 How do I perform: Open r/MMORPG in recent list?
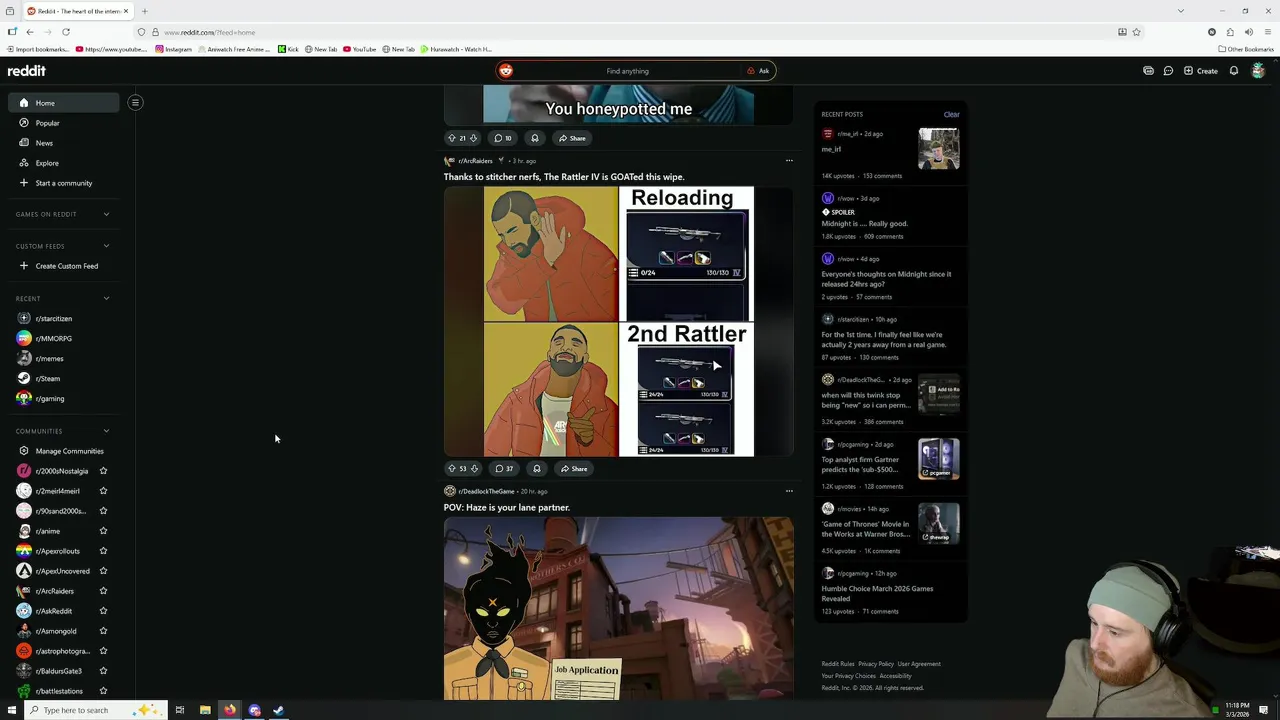click(64, 338)
